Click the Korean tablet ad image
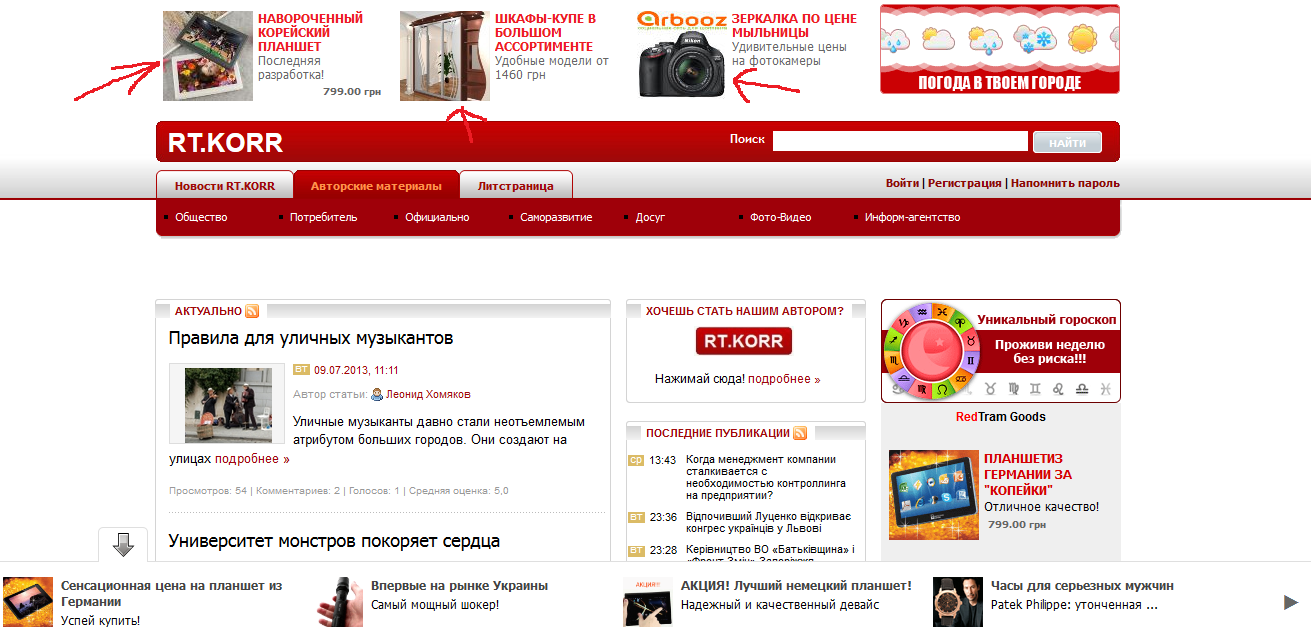Image resolution: width=1311 pixels, height=636 pixels. [x=208, y=56]
